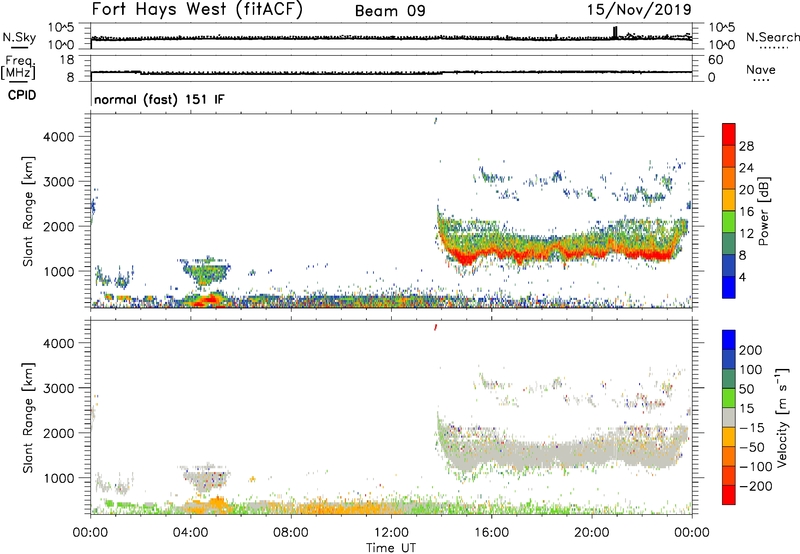Click the '12:00' time tick label
Screen dimensions: 800x554
[x=391, y=533]
